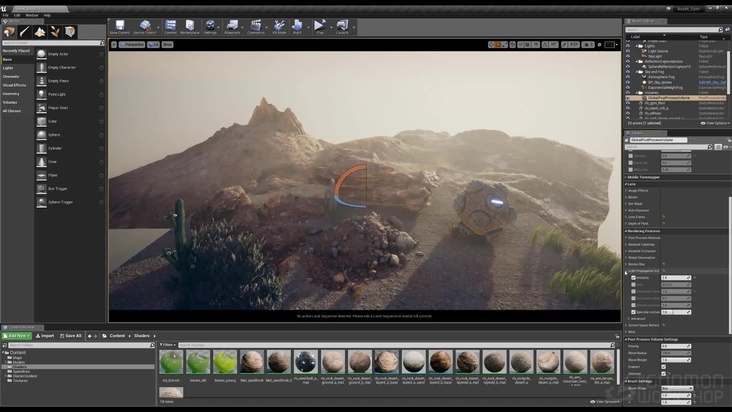Viewport: 732px width, 412px height.
Task: Click the Blueprints toolbar icon
Action: pos(233,26)
